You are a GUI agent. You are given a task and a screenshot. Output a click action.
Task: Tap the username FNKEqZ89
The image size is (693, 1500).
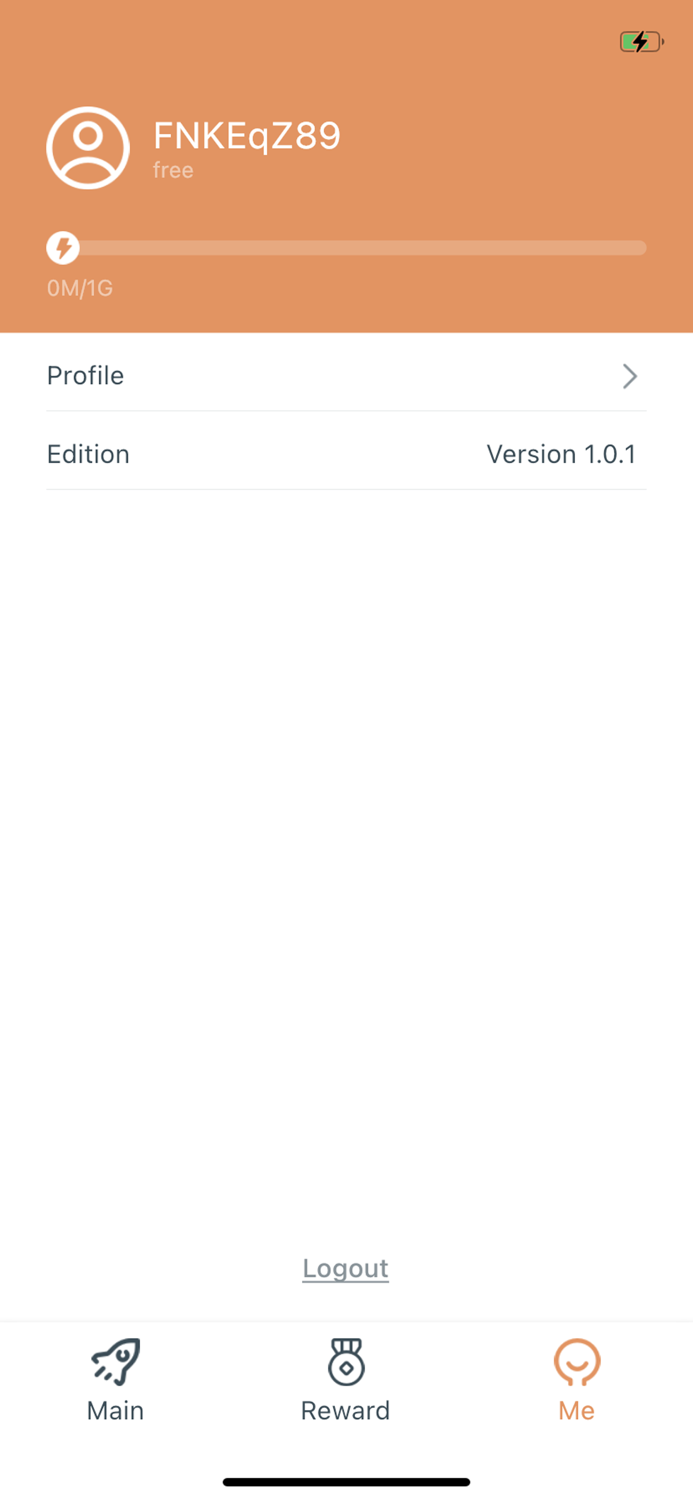click(x=247, y=135)
